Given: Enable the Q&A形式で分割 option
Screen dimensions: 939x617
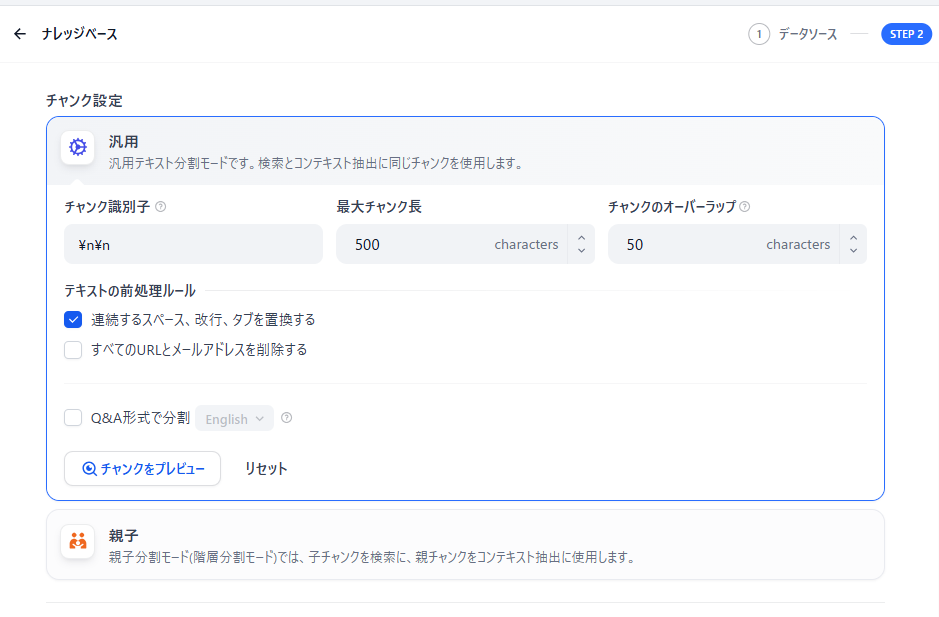Looking at the screenshot, I should pos(72,417).
